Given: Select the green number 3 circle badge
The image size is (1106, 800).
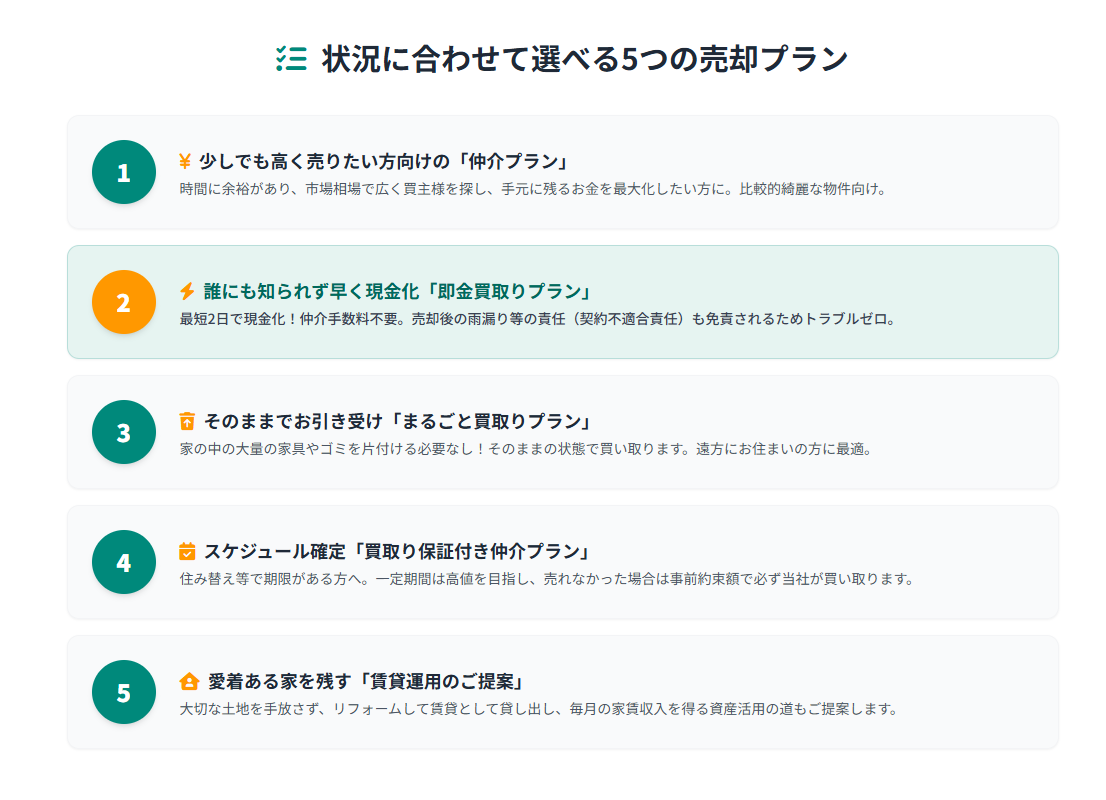Looking at the screenshot, I should point(123,432).
